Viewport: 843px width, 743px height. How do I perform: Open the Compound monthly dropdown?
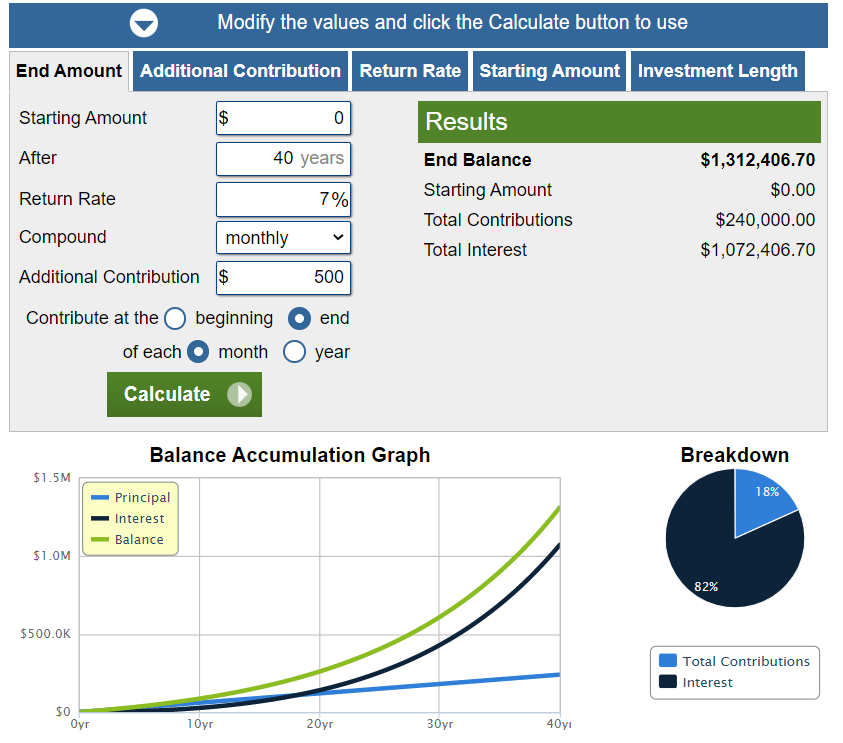(x=283, y=238)
